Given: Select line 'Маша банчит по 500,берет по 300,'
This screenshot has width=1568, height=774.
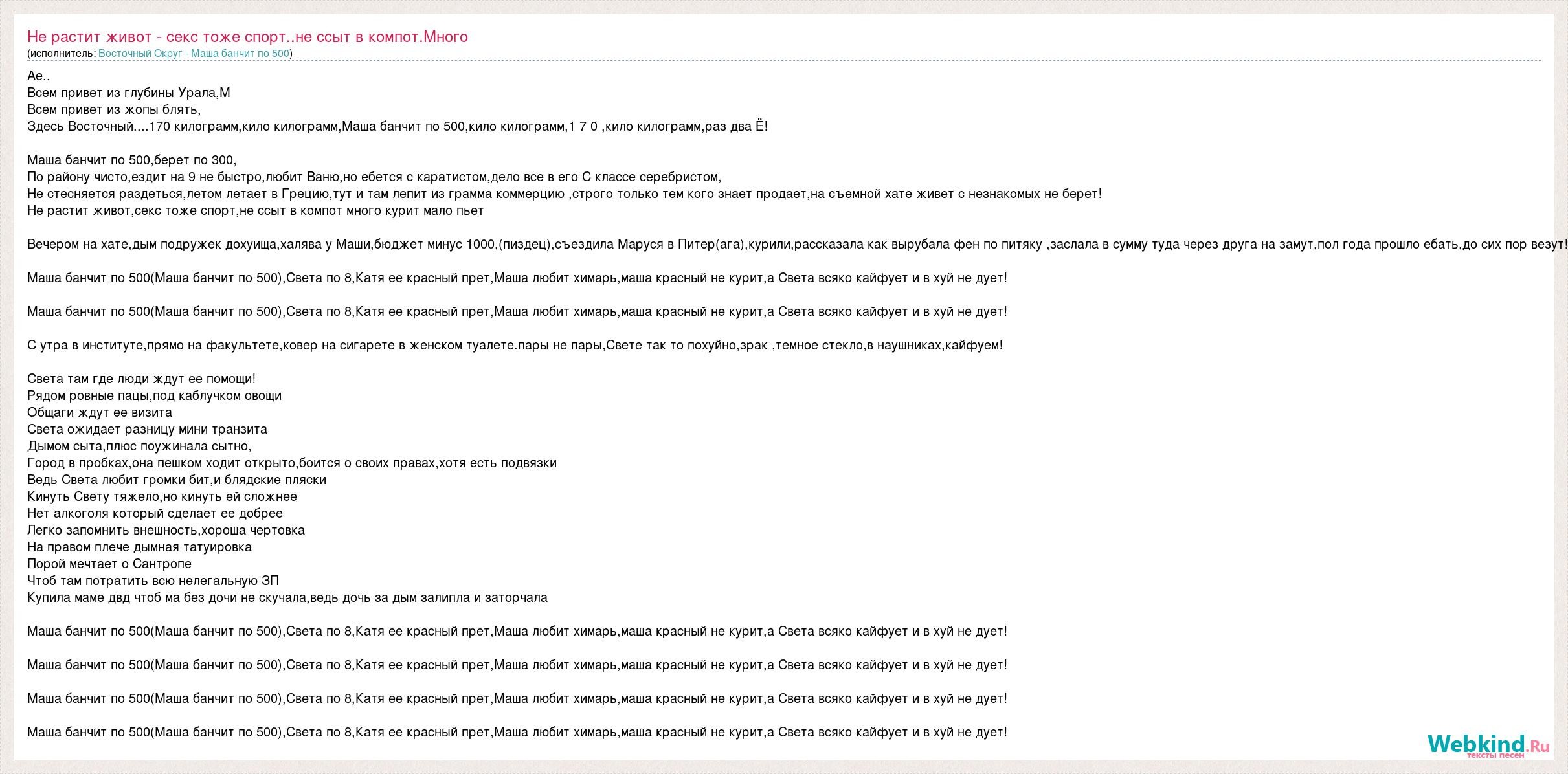Looking at the screenshot, I should pos(132,160).
